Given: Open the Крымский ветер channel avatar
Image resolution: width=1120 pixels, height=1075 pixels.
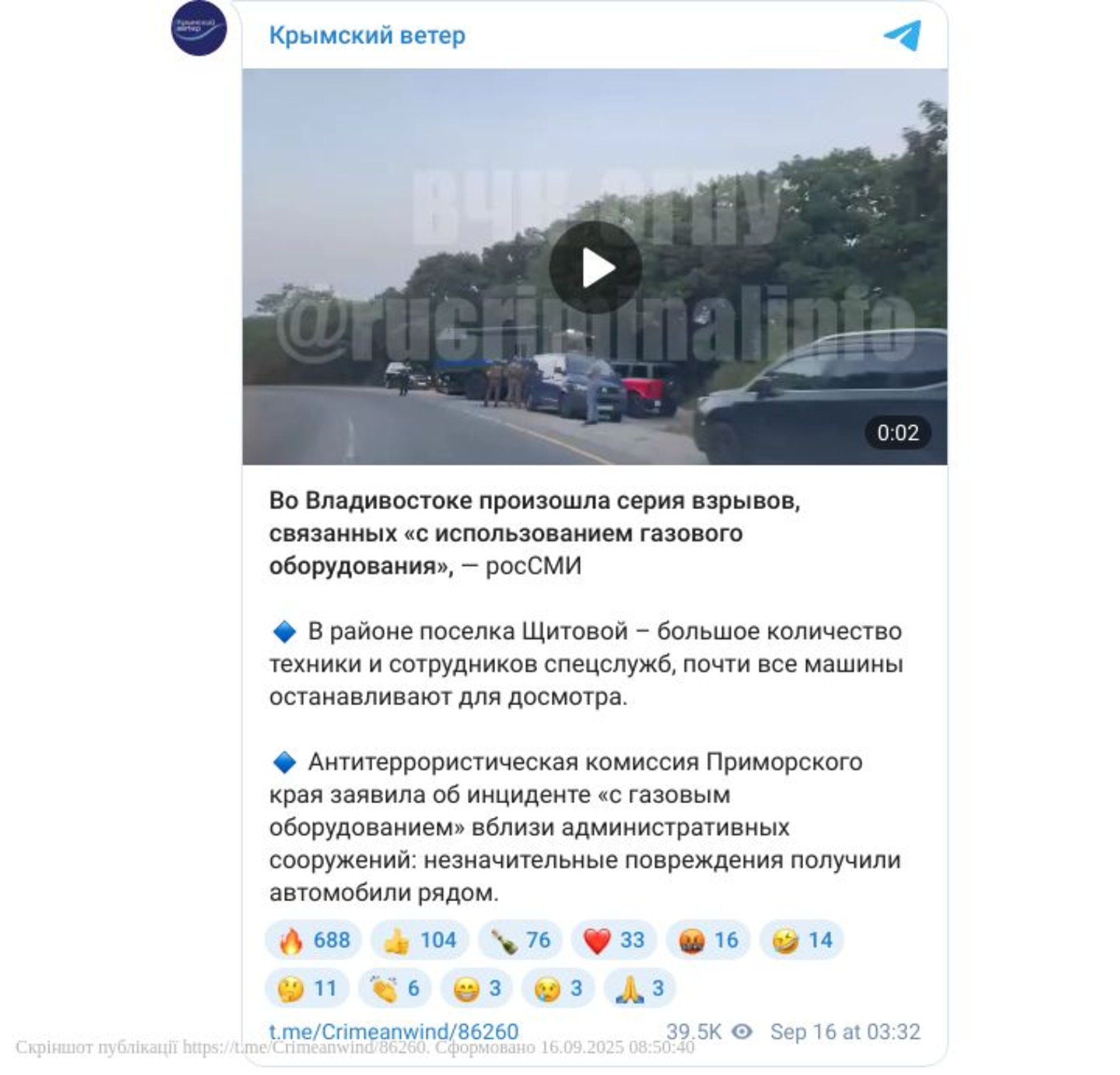Looking at the screenshot, I should point(198,28).
